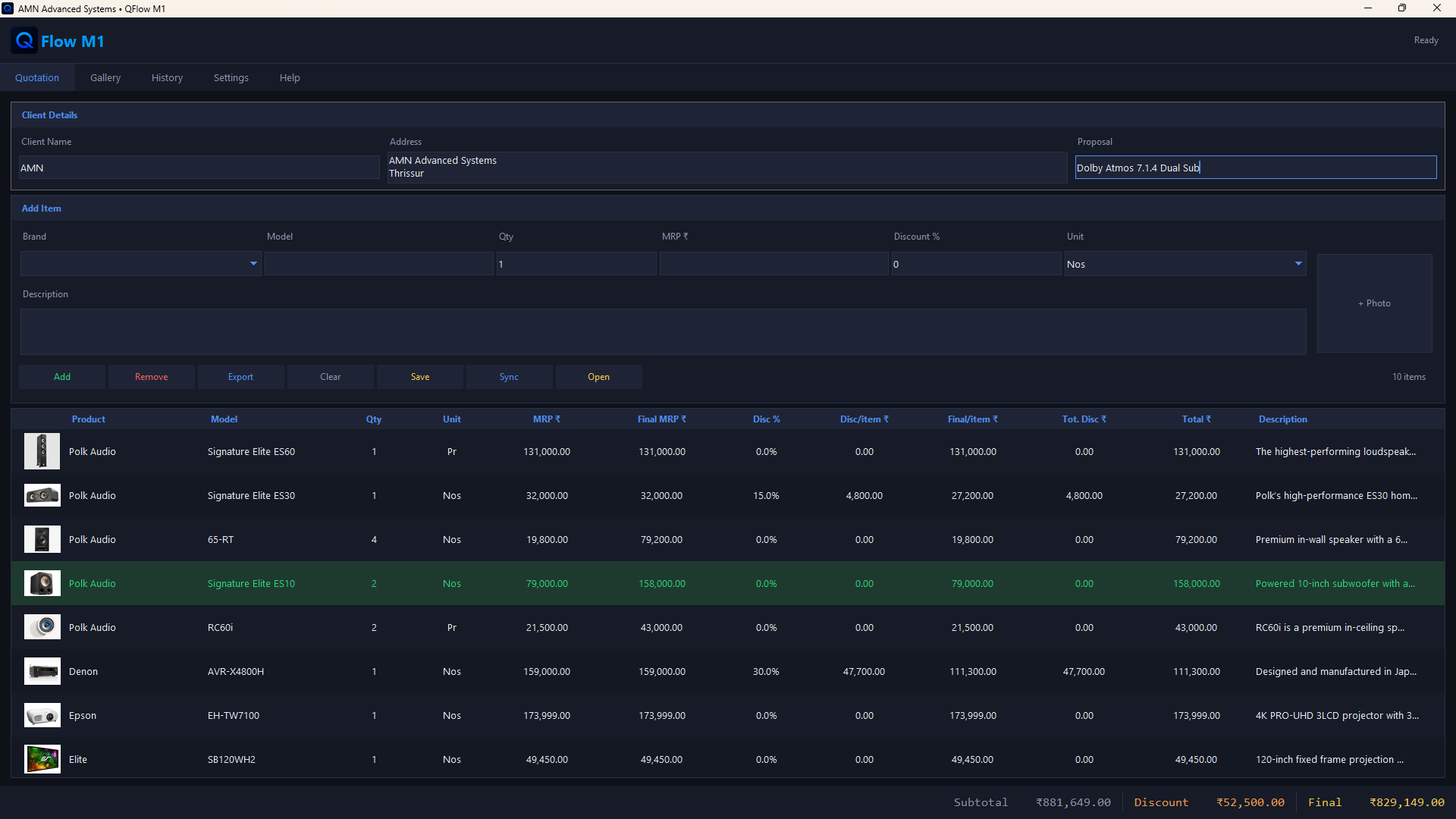Click the RC60i ceiling speaker image
This screenshot has width=1456, height=819.
click(42, 627)
